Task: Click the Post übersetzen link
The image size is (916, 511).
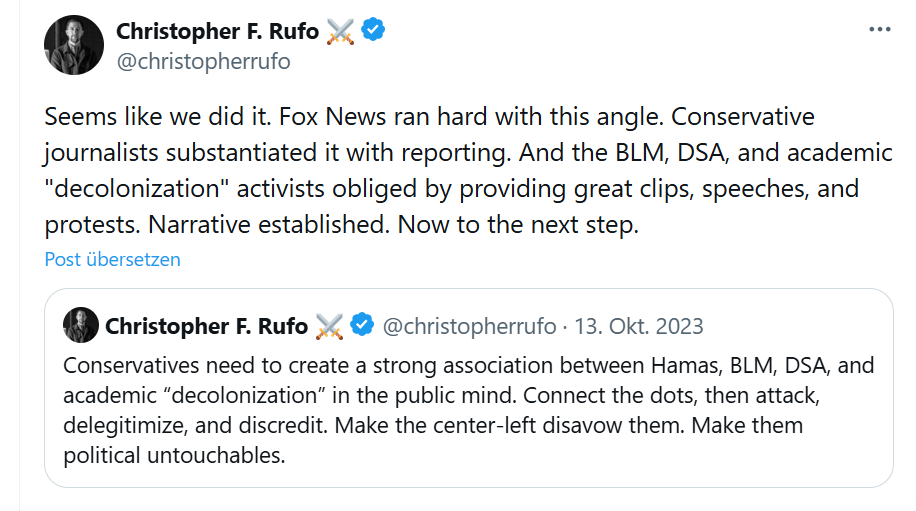Action: click(112, 259)
